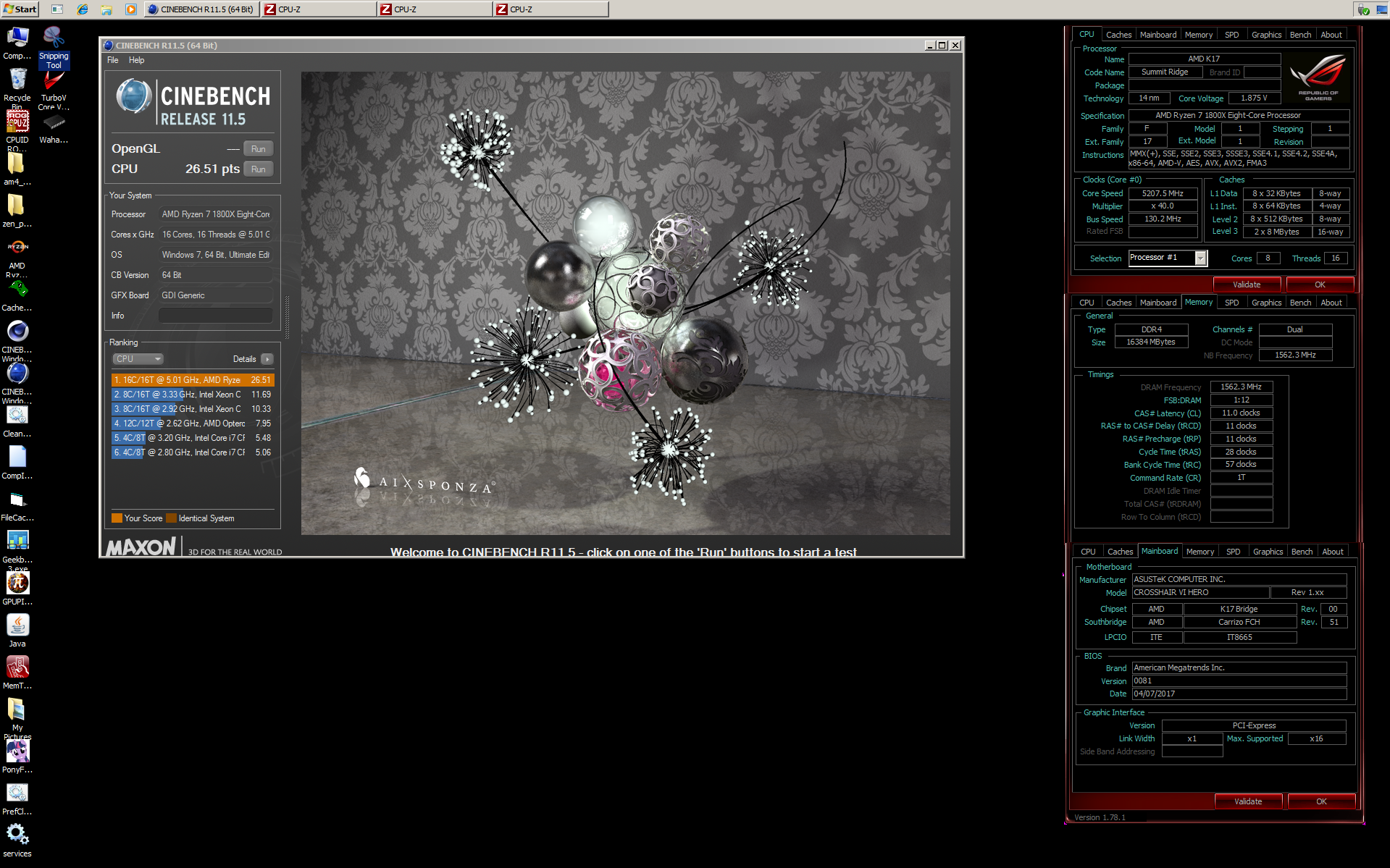
Task: Select the top-ranked 16C/16T AMD Ryzen result
Action: [193, 380]
